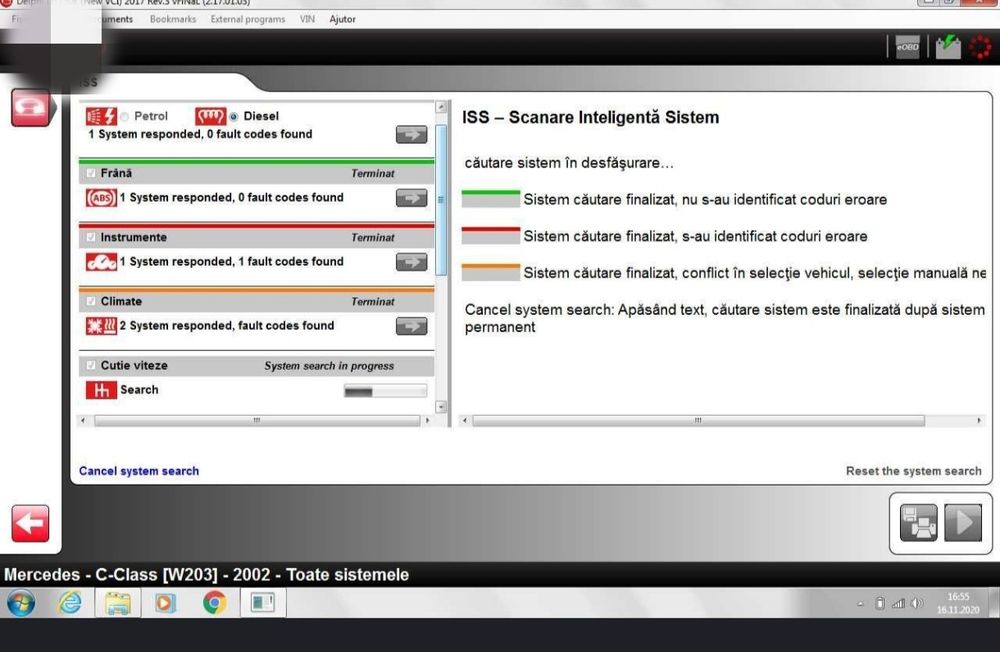Click the Diesel glow plug icon
The width and height of the screenshot is (1000, 652).
tap(210, 116)
